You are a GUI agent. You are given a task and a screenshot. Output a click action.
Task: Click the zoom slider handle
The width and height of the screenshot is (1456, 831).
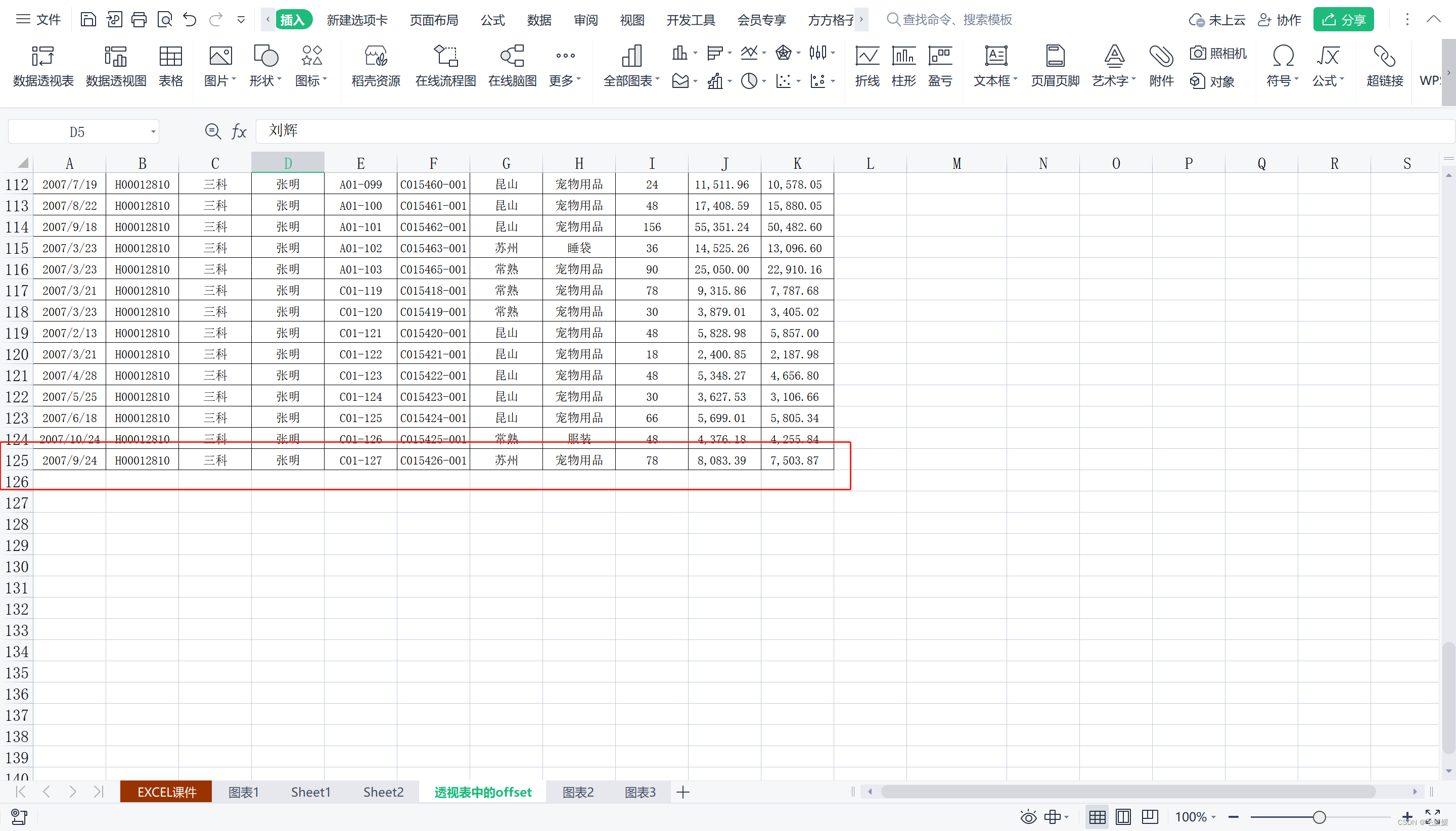click(1319, 817)
